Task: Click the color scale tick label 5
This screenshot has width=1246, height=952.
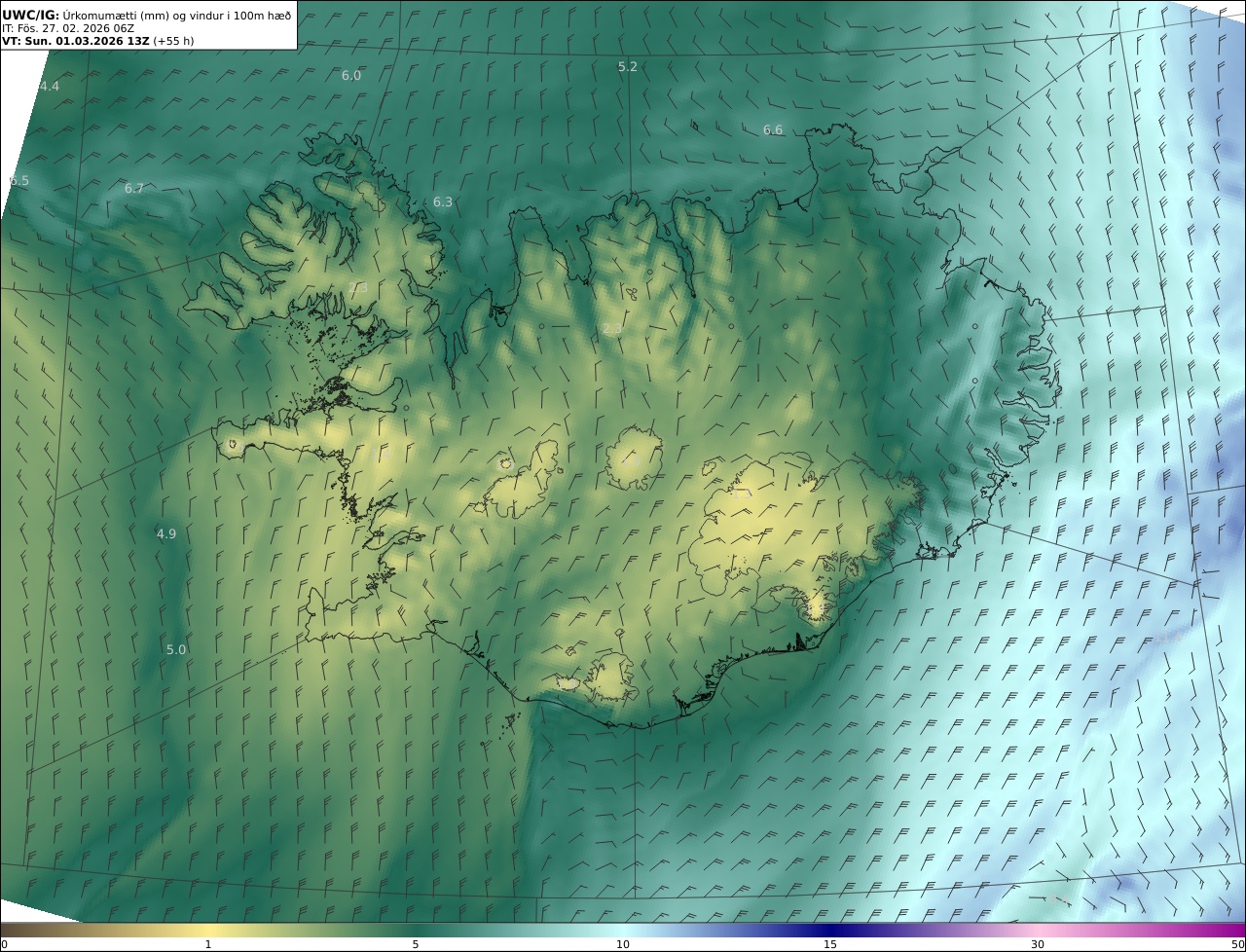Action: point(416,945)
